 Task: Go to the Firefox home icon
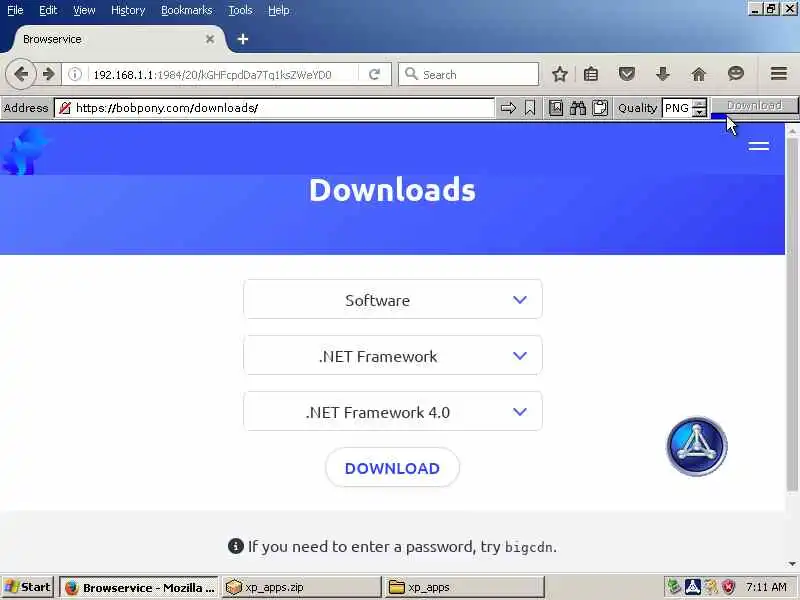(x=698, y=74)
